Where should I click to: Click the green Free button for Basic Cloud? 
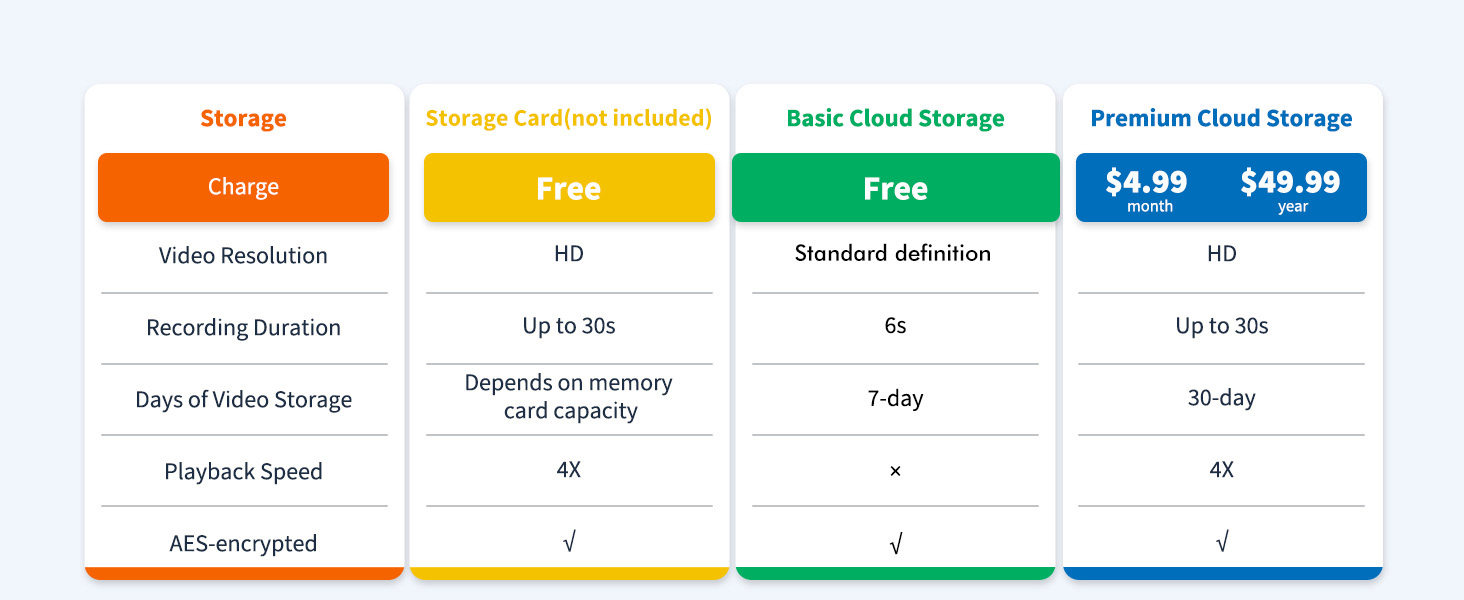tap(895, 188)
